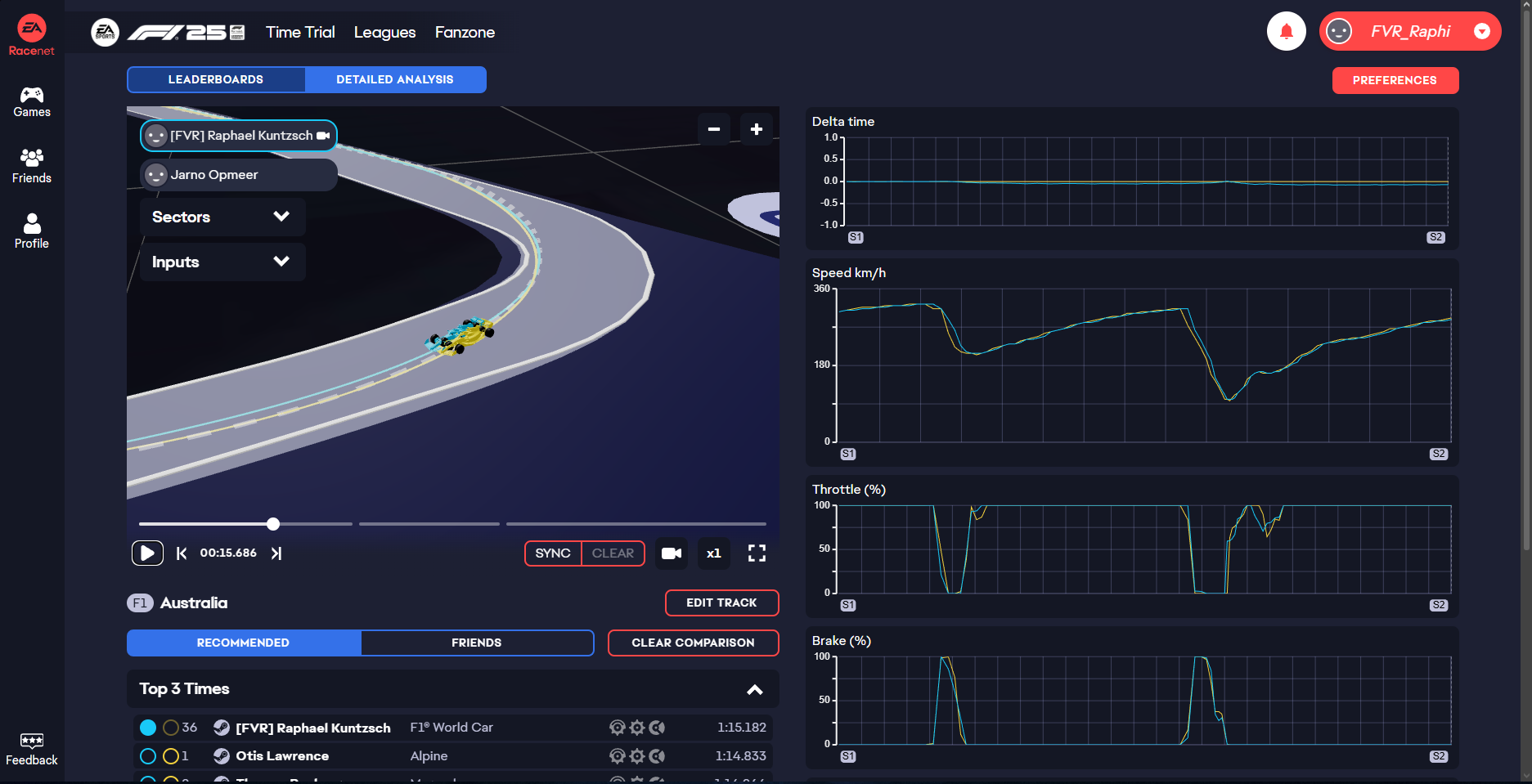Select the Friends leaderboard tab
1532x784 pixels.
coord(477,643)
